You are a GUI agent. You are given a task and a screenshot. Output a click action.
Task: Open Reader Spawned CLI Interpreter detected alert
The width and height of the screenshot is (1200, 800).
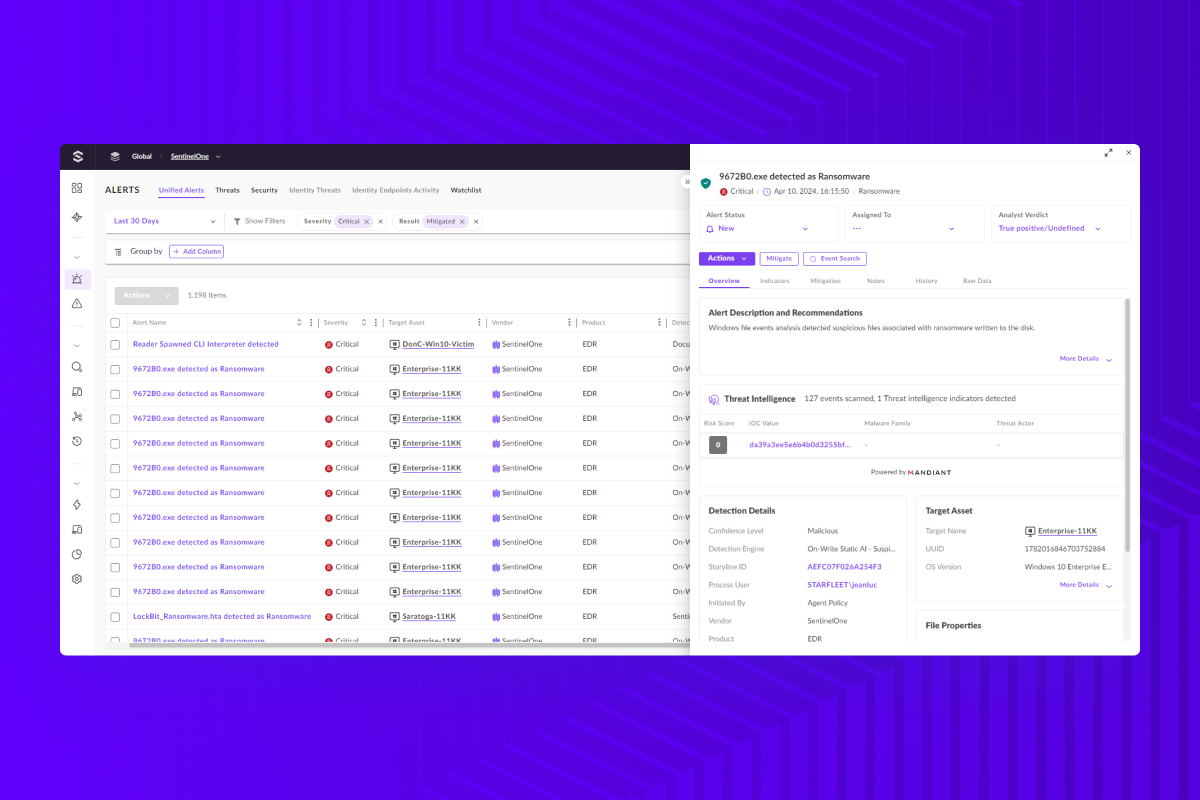(x=206, y=344)
